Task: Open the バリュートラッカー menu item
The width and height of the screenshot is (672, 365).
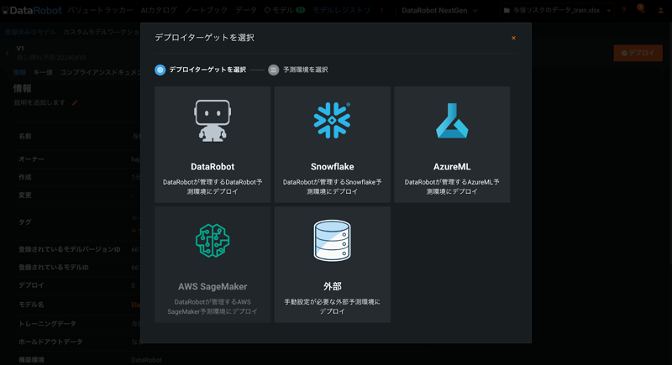Action: click(x=100, y=10)
